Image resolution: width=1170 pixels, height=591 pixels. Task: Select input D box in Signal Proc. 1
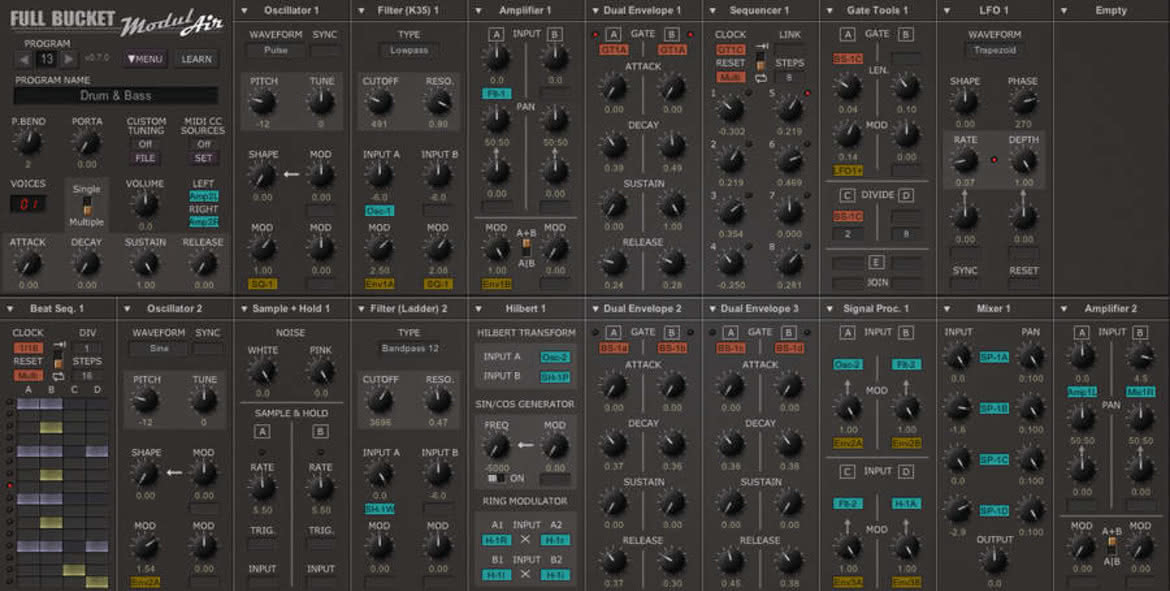point(906,472)
